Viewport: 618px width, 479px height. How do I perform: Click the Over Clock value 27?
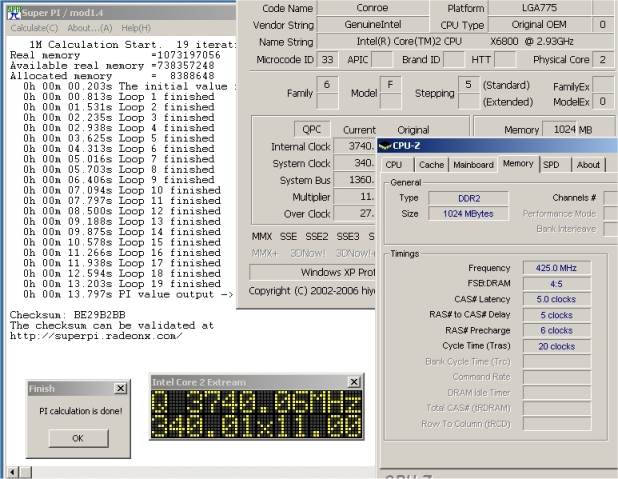click(x=355, y=214)
